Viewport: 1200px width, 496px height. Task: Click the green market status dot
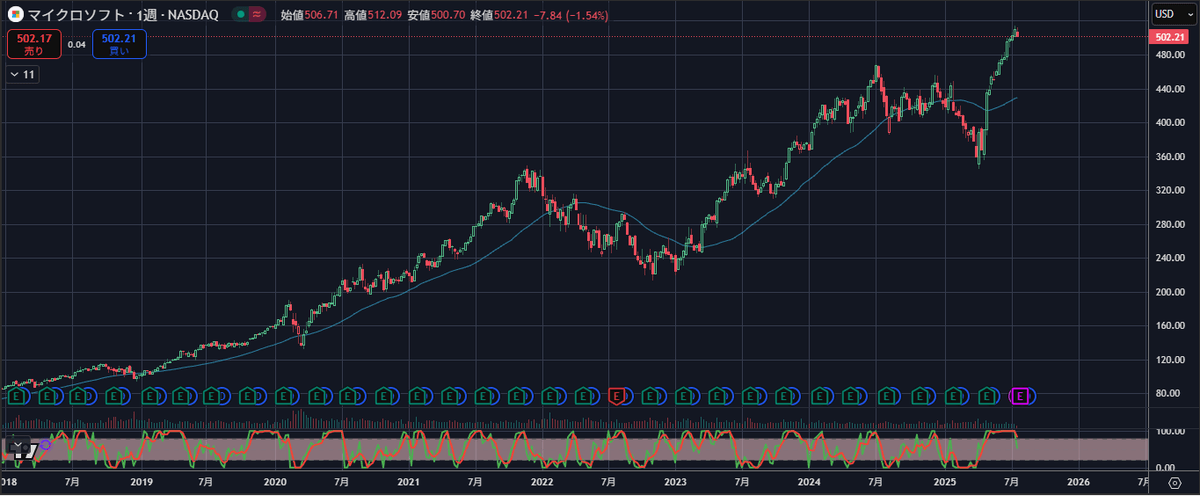pos(241,16)
